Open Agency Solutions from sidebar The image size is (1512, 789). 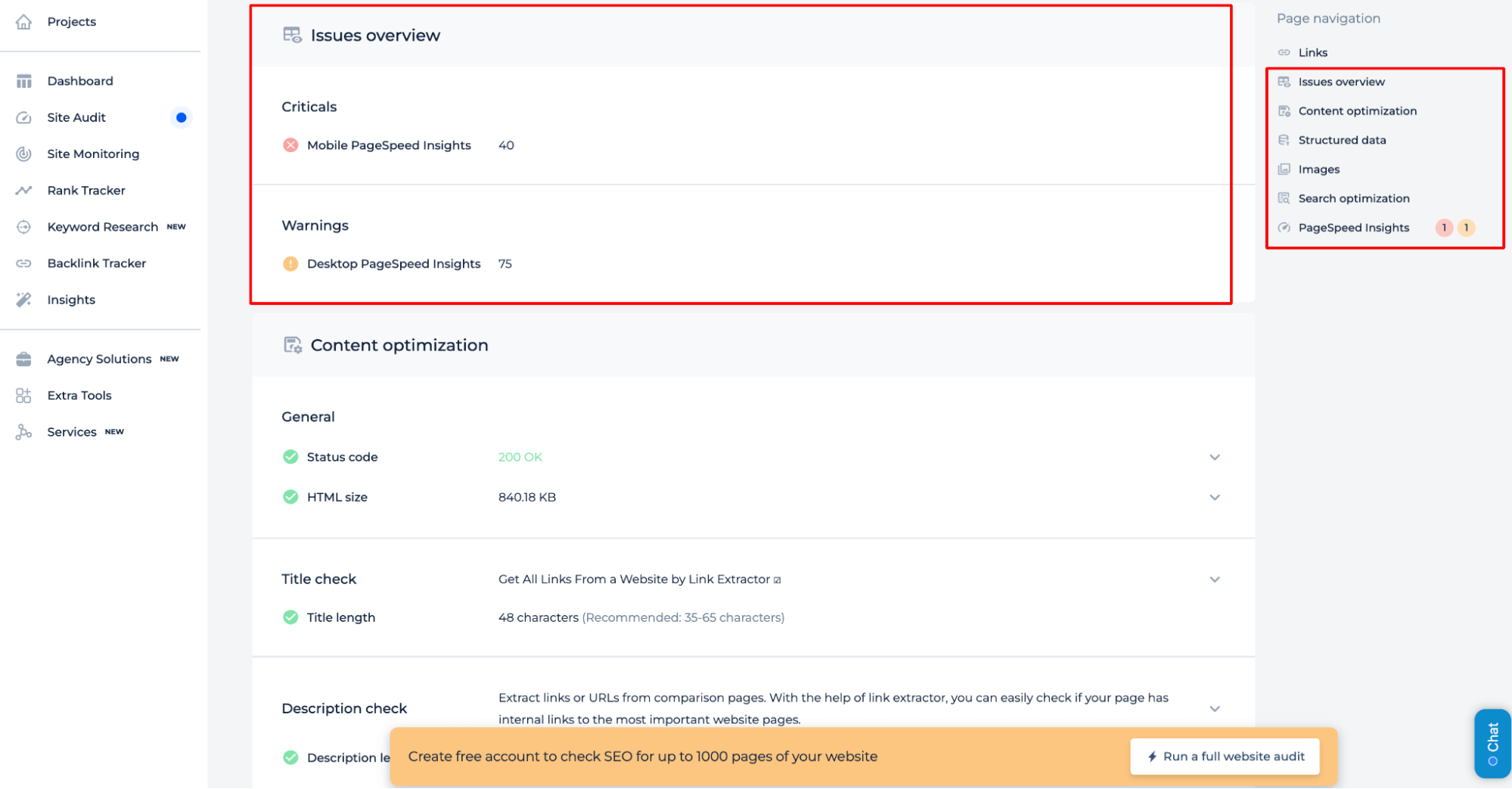click(99, 359)
